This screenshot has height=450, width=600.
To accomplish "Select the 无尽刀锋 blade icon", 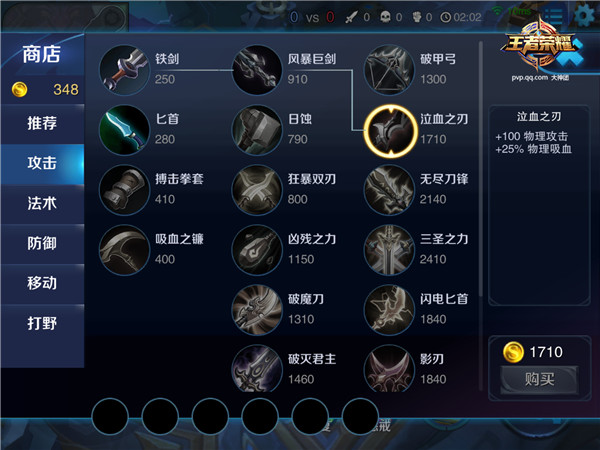I will pyautogui.click(x=390, y=190).
